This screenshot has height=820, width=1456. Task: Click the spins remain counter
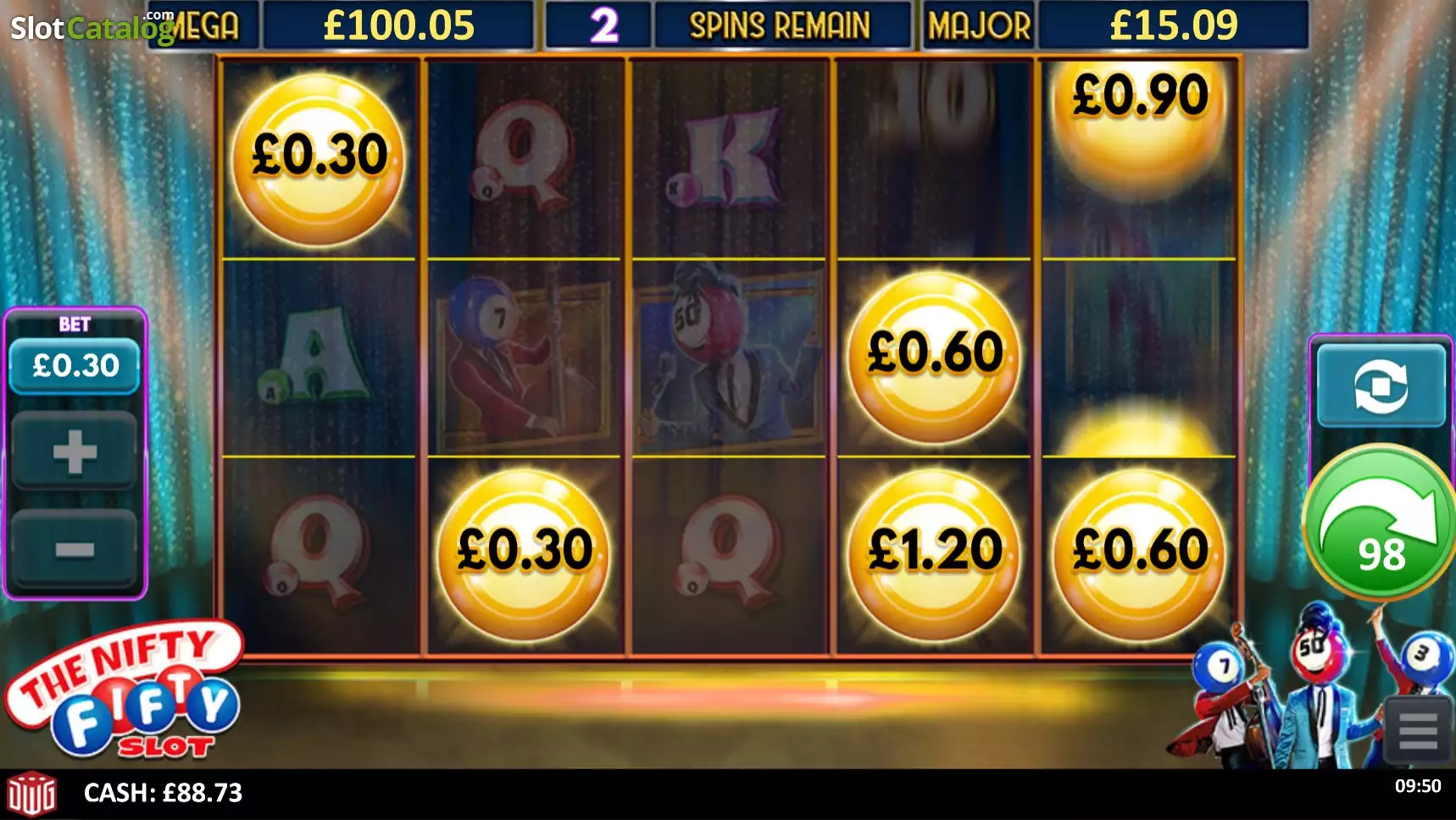(x=728, y=25)
